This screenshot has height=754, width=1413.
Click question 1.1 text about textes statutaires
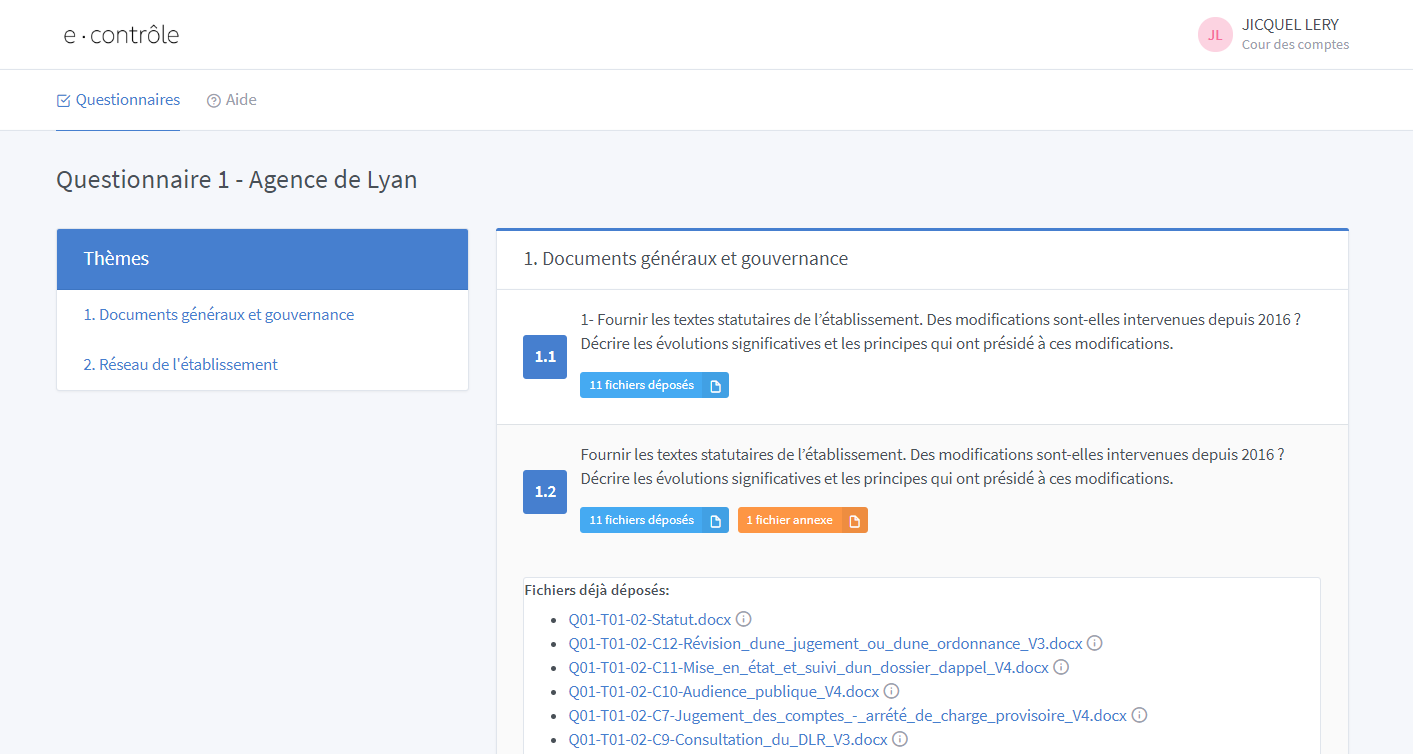click(x=940, y=331)
